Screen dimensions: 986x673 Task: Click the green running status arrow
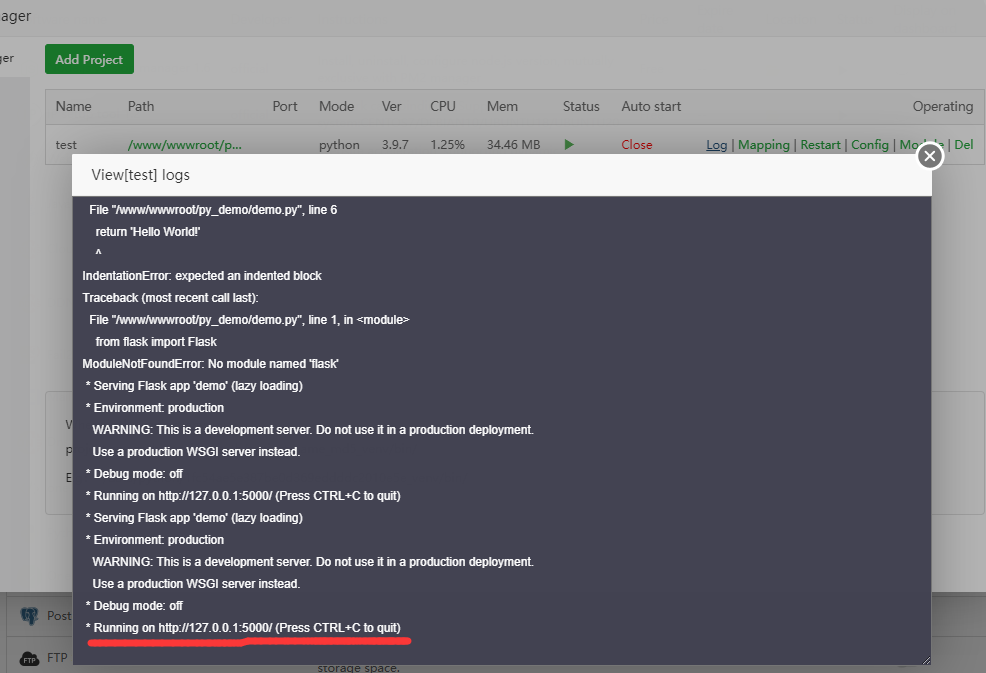pyautogui.click(x=569, y=144)
